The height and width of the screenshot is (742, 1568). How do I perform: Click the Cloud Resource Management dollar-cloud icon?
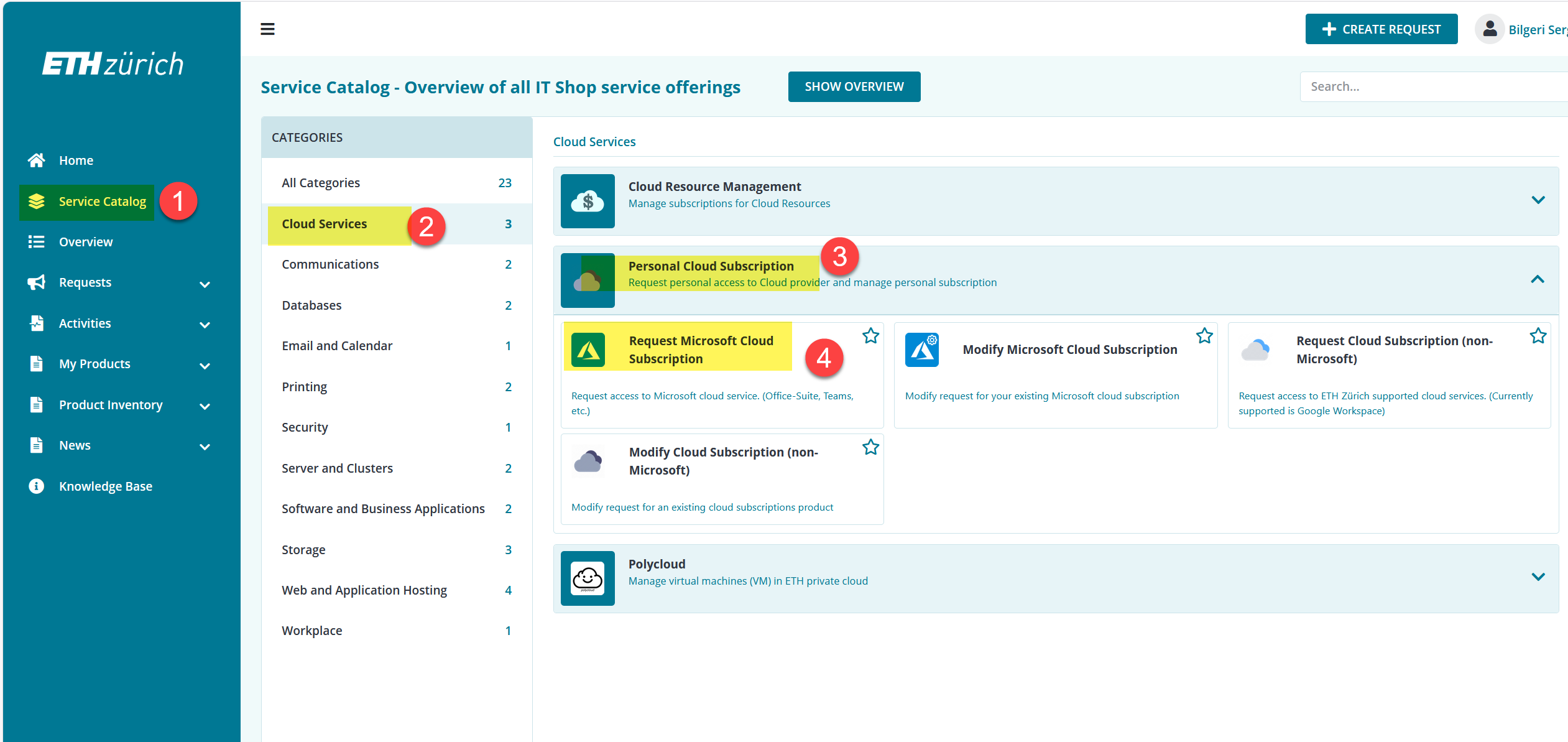point(588,201)
